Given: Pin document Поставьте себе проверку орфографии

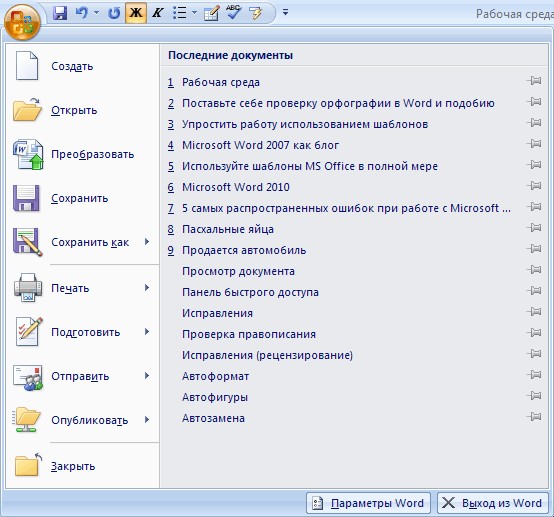Looking at the screenshot, I should [534, 102].
